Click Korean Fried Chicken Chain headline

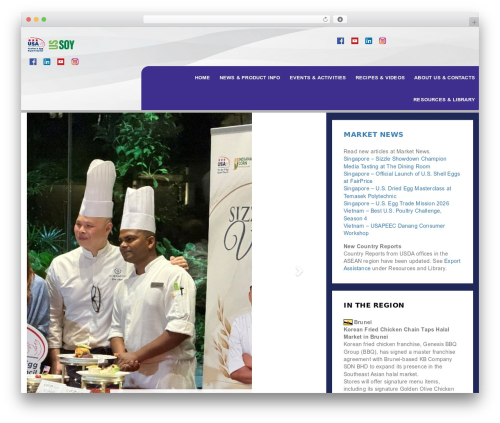(396, 333)
